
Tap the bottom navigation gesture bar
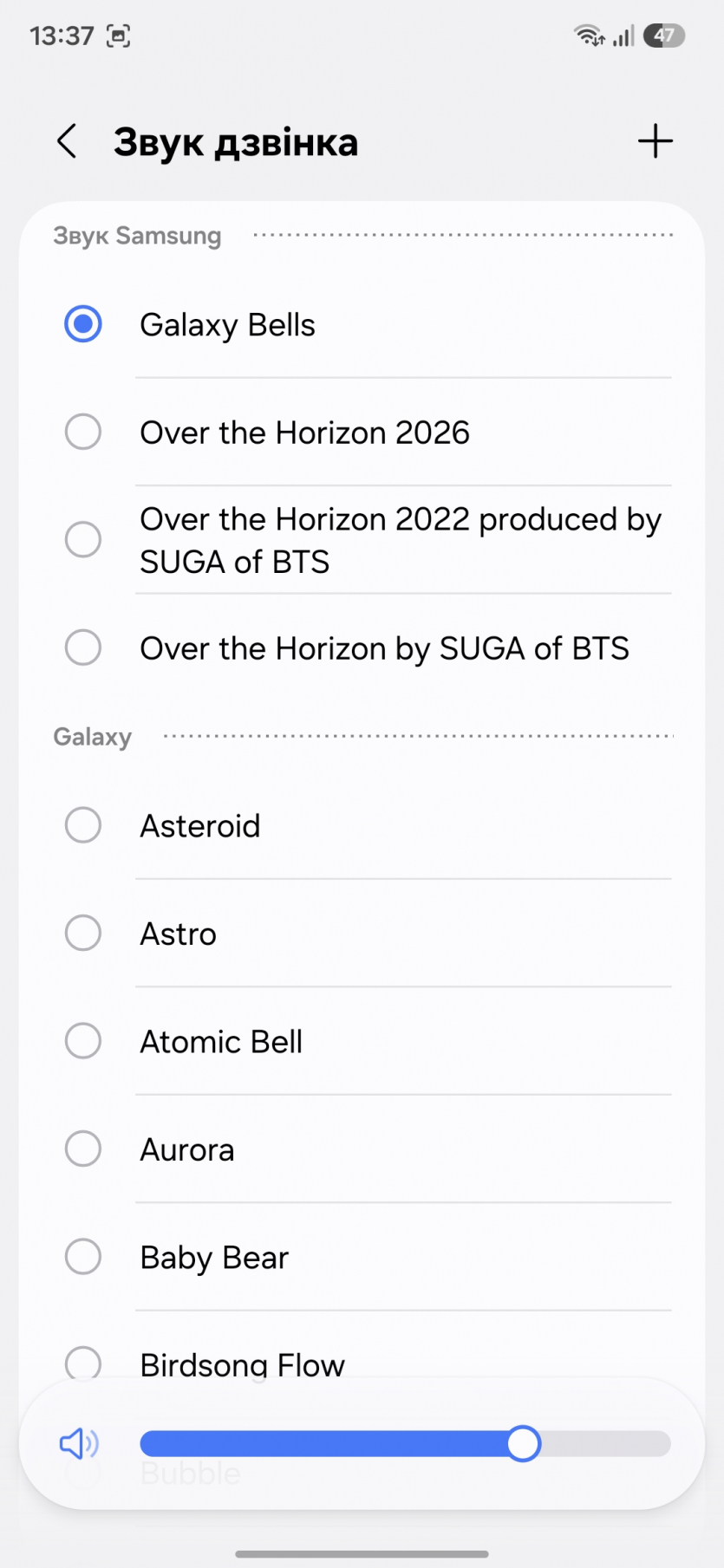point(362,1553)
